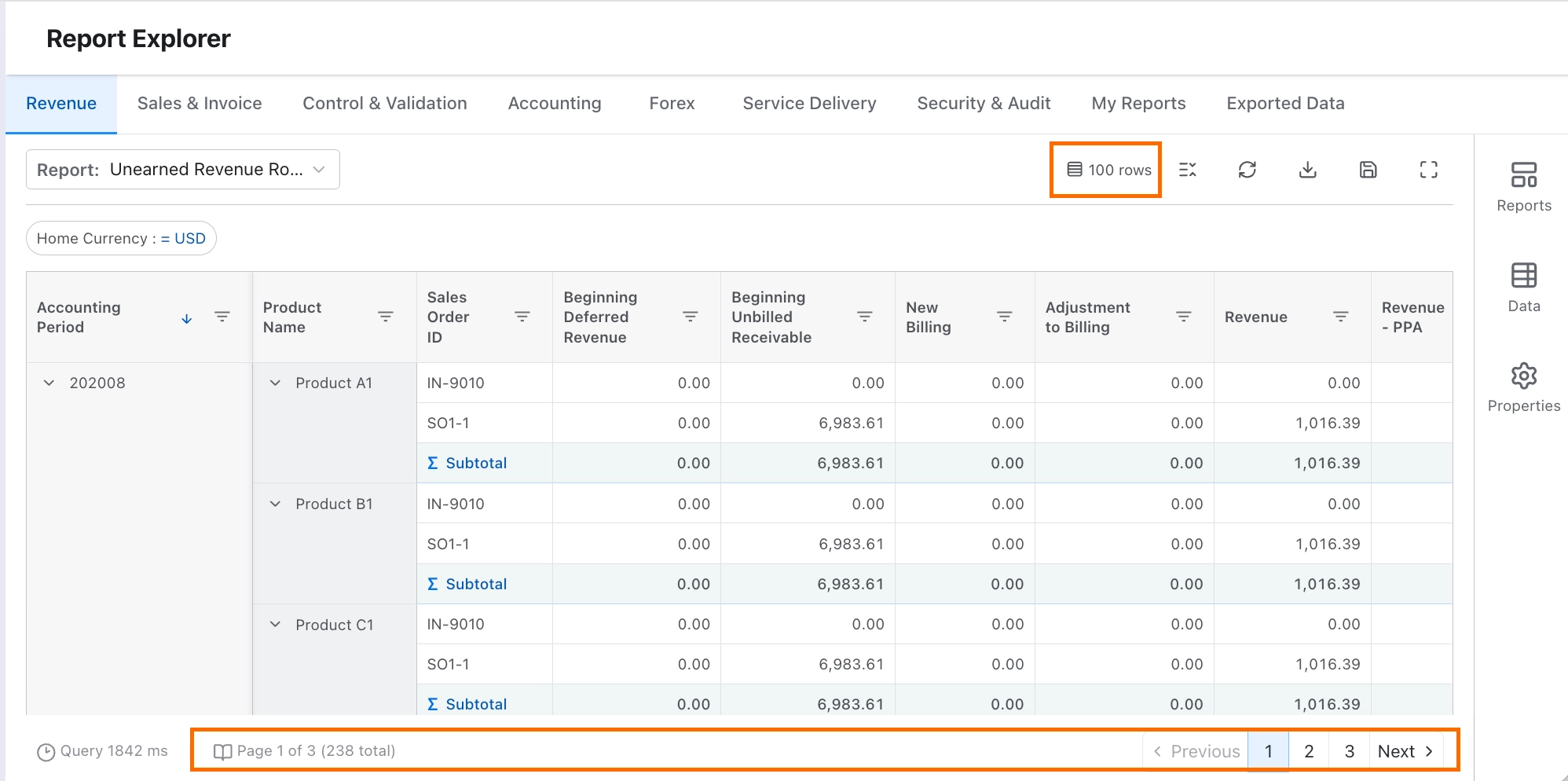Select IN-9010 cell under Product A1
The height and width of the screenshot is (781, 1568).
(485, 383)
